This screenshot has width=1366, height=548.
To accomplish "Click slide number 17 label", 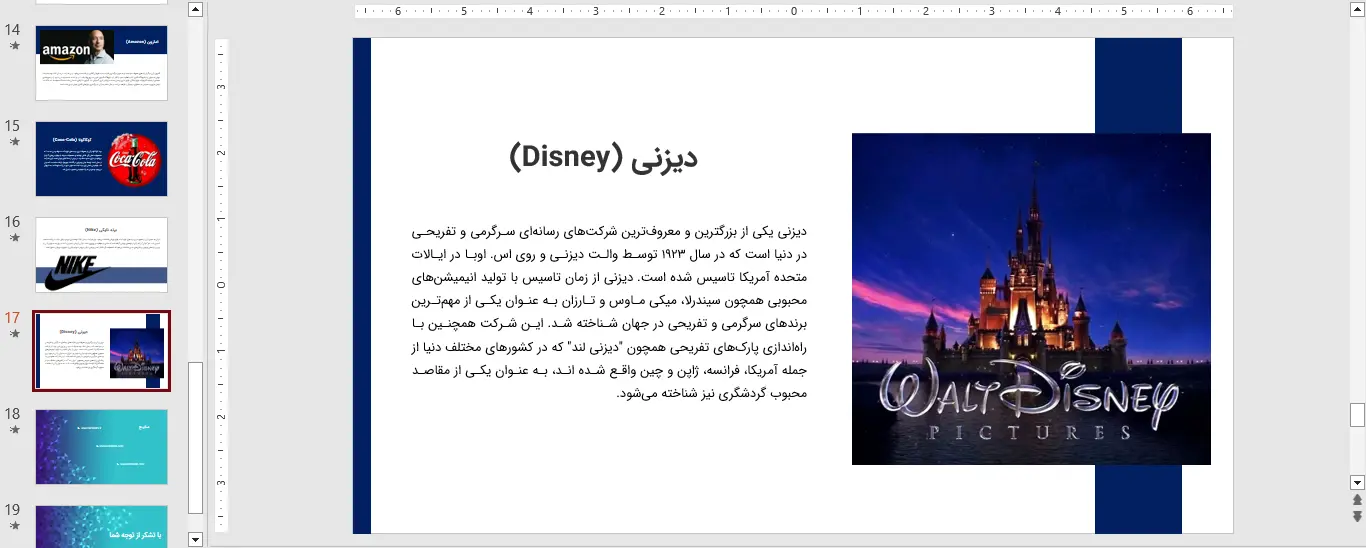I will point(13,318).
